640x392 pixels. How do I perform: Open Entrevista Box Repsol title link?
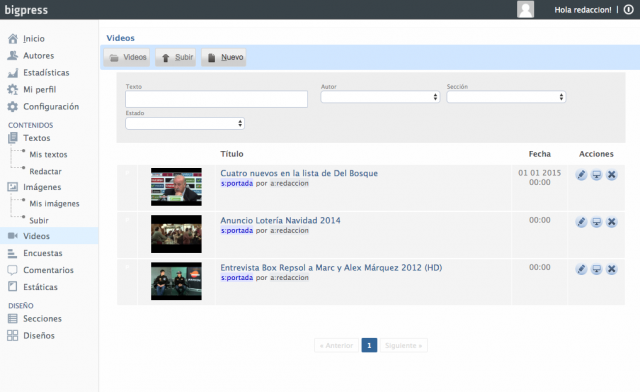point(331,267)
